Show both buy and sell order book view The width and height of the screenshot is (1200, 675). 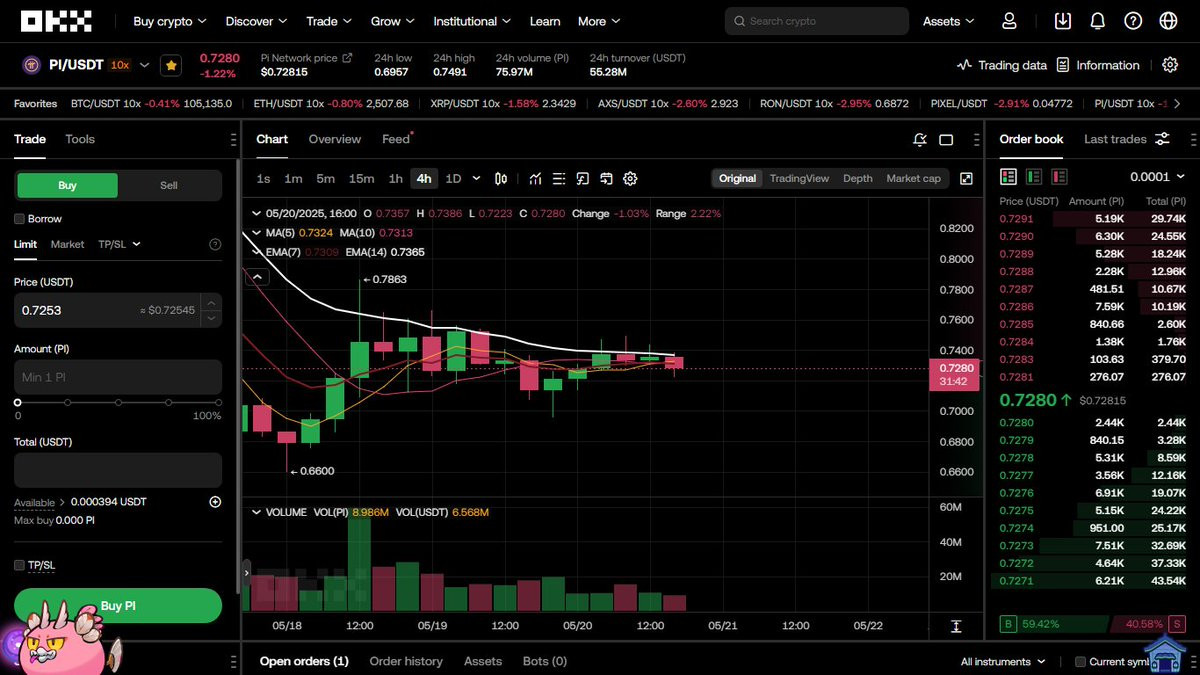pos(1008,176)
